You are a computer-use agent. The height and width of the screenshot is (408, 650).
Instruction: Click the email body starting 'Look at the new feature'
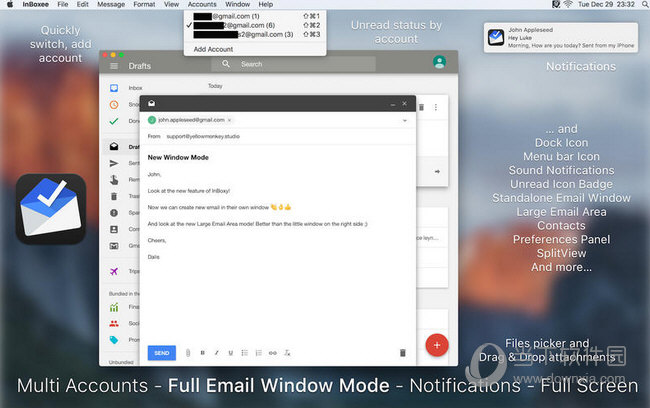point(189,191)
